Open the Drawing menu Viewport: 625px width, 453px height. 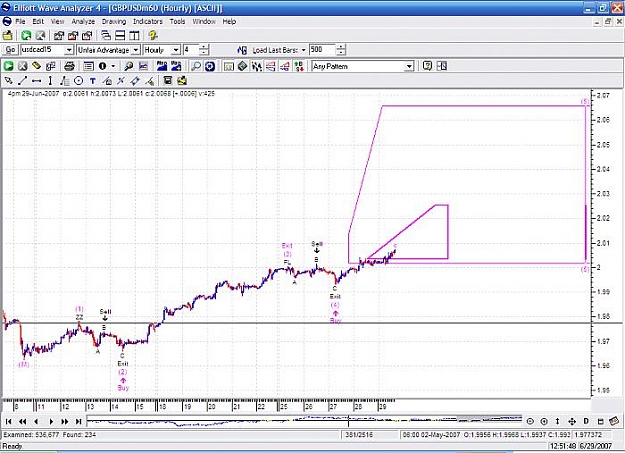(114, 22)
